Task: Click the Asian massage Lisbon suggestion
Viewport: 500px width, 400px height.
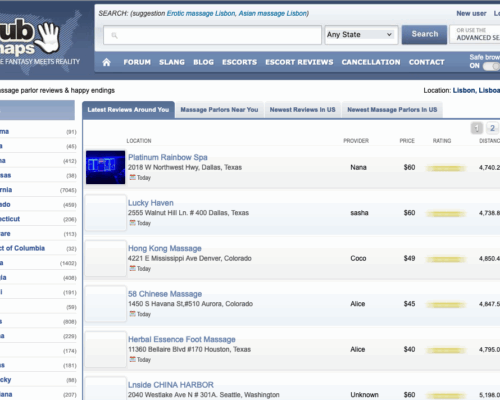Action: [x=272, y=14]
